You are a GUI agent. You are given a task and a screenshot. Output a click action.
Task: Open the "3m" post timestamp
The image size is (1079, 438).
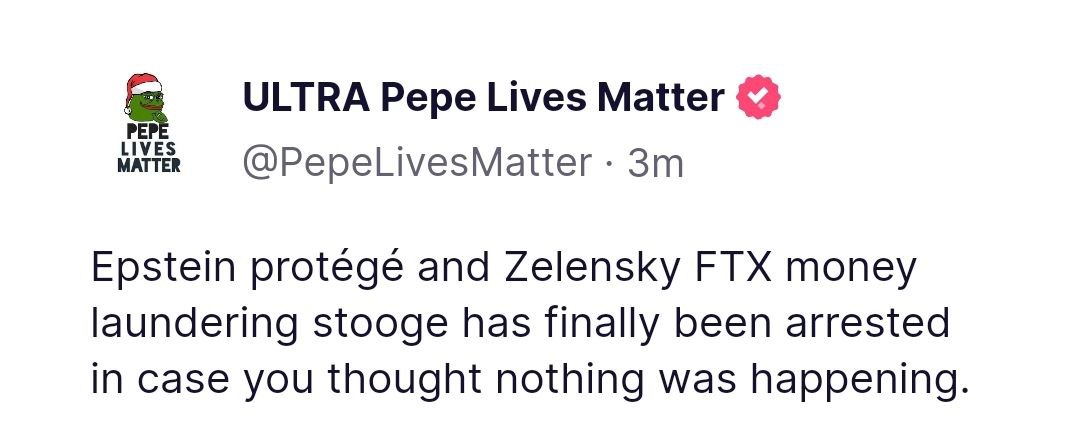[655, 162]
